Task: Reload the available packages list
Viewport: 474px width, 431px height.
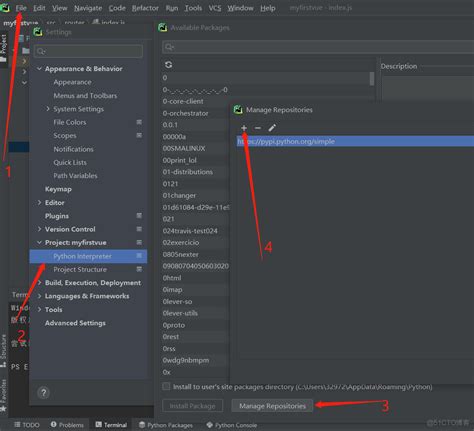Action: (169, 65)
